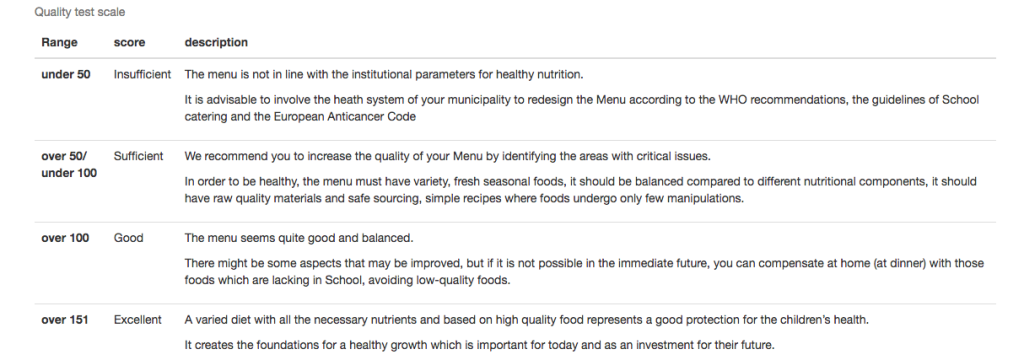Select the 'Good' score label
Image resolution: width=1024 pixels, height=360 pixels.
coord(128,238)
